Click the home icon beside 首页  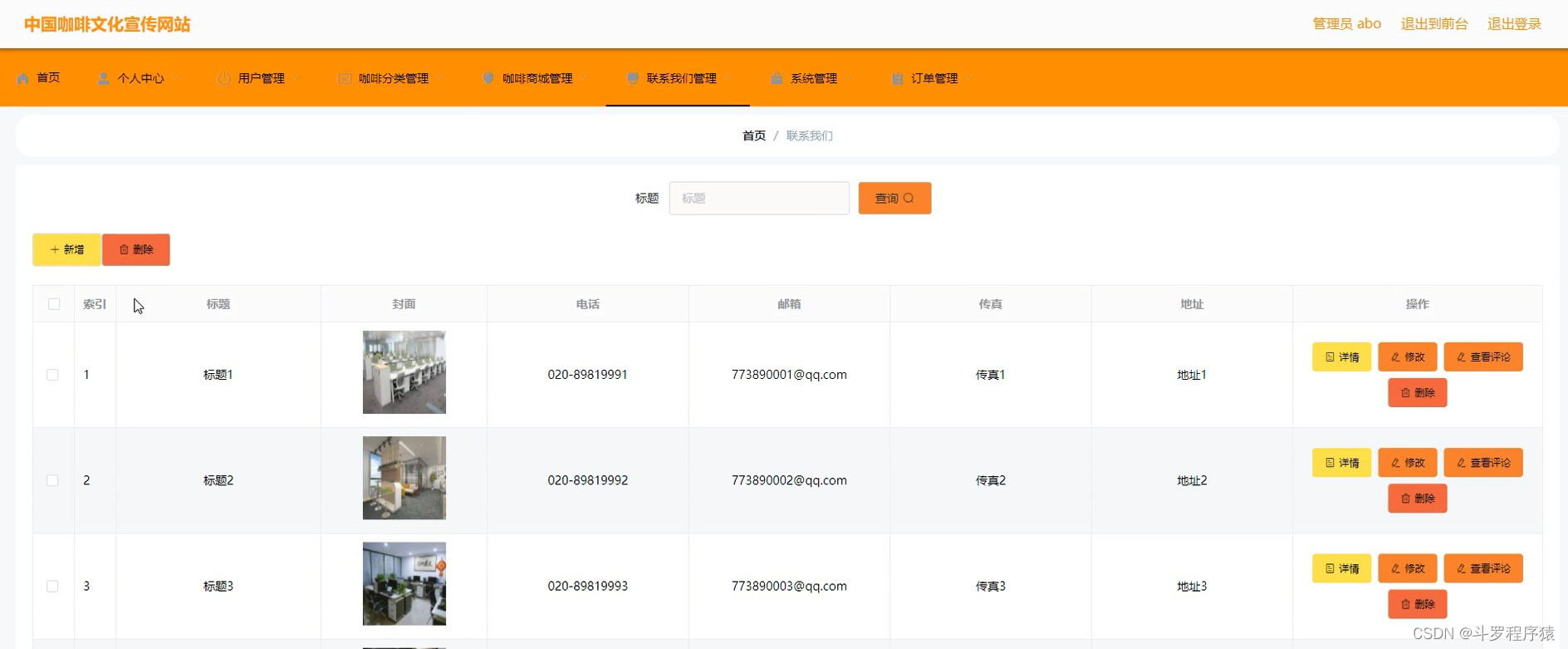(22, 78)
